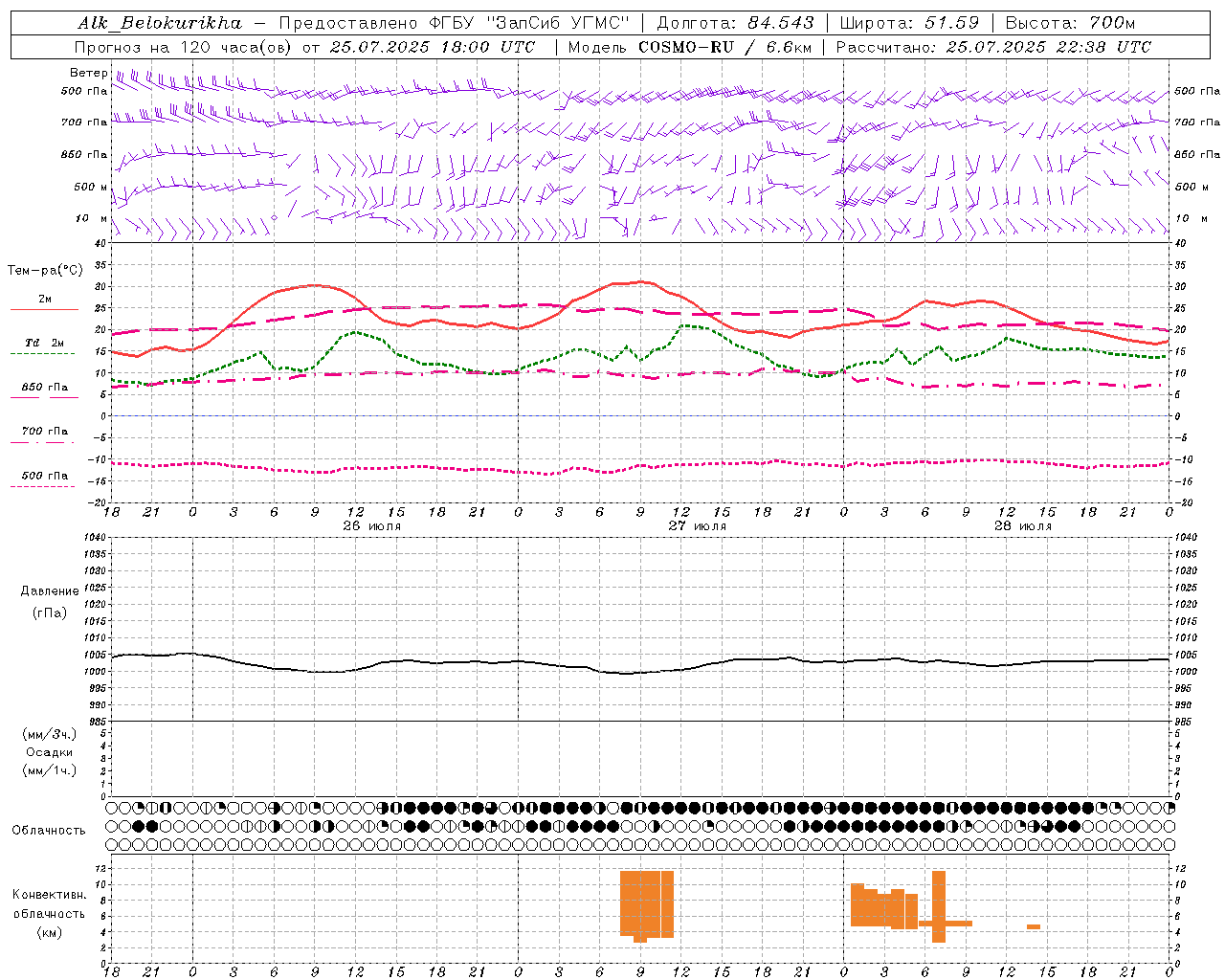The height and width of the screenshot is (980, 1225).
Task: Click the '500 м' wind level label on left
Action: coord(91,187)
